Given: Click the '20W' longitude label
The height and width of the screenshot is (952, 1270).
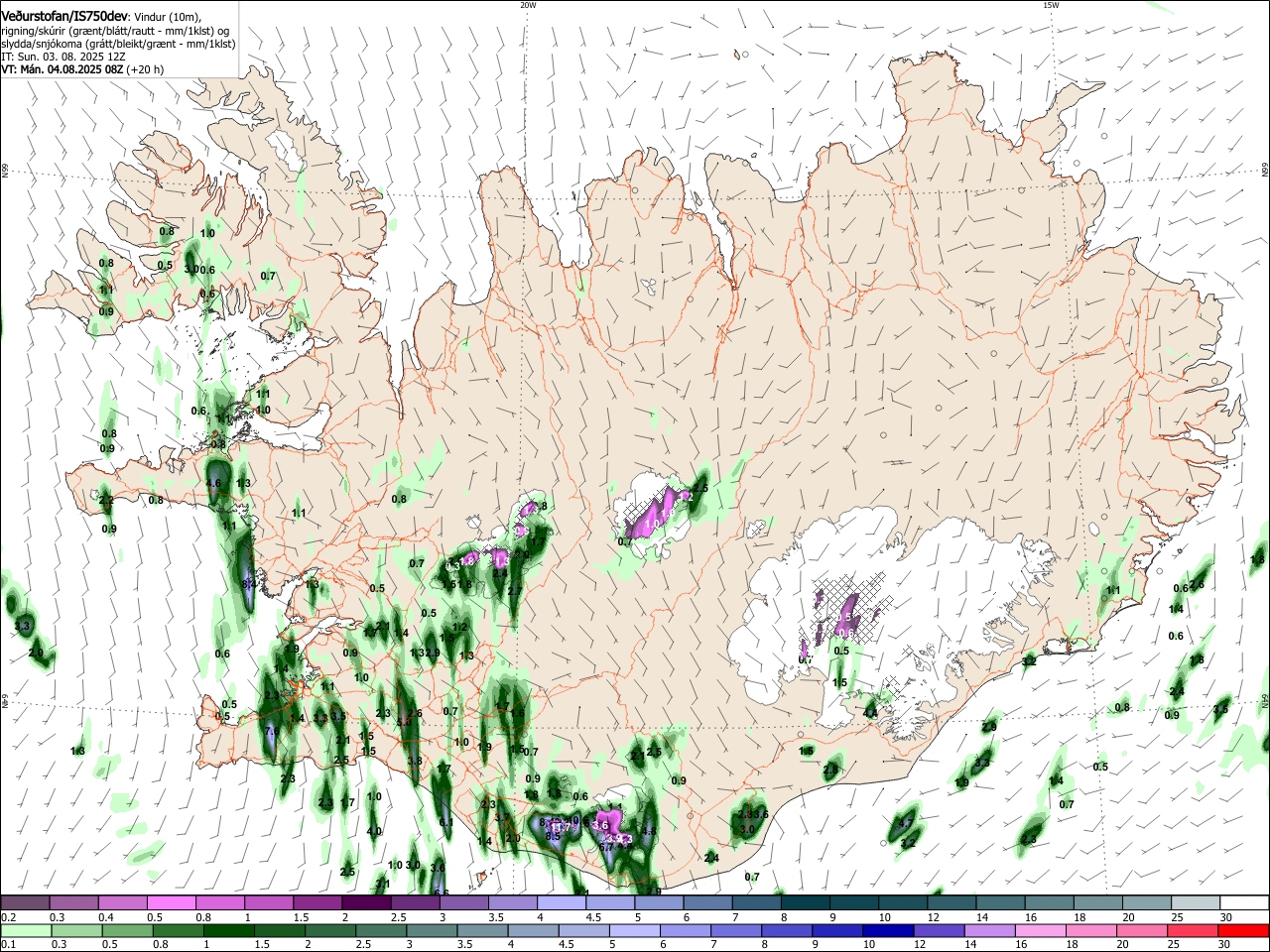Looking at the screenshot, I should (x=528, y=5).
